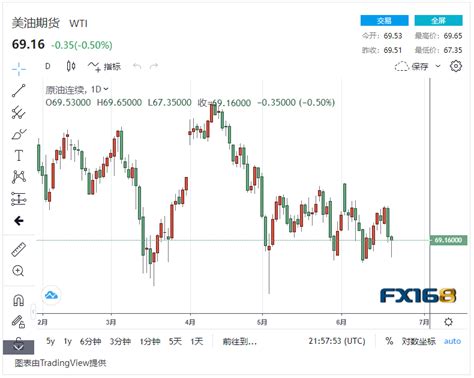This screenshot has width=474, height=378.
Task: Enable auto scale option
Action: [452, 341]
